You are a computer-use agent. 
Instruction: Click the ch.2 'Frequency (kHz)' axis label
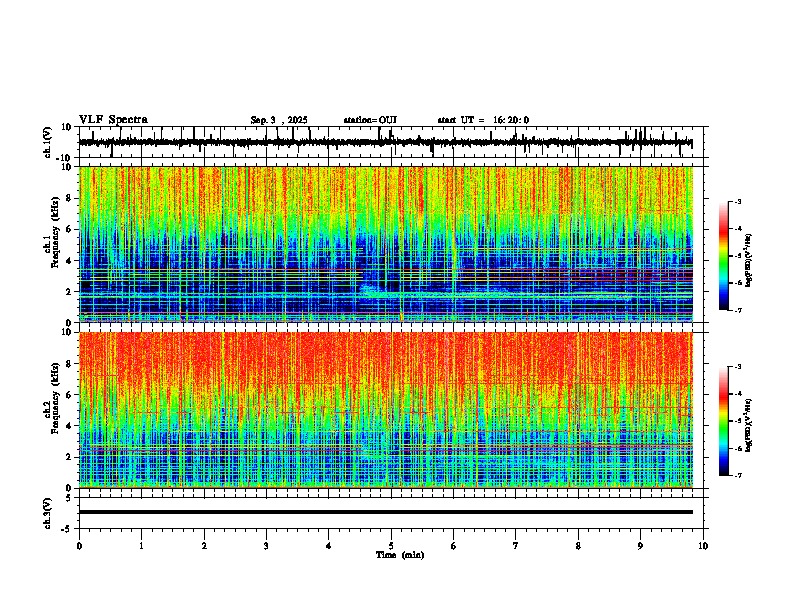[x=55, y=398]
